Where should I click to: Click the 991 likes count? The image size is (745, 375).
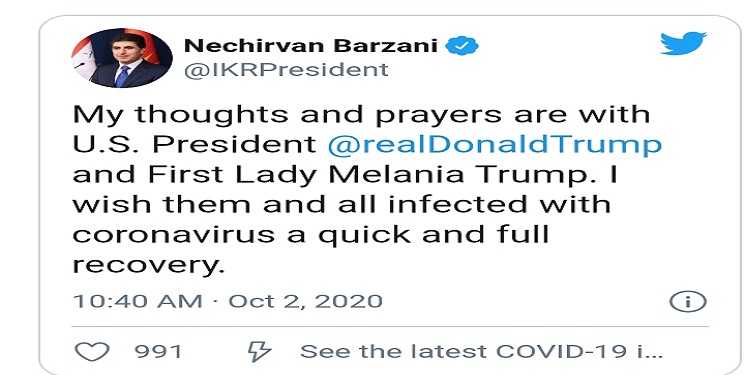click(158, 352)
